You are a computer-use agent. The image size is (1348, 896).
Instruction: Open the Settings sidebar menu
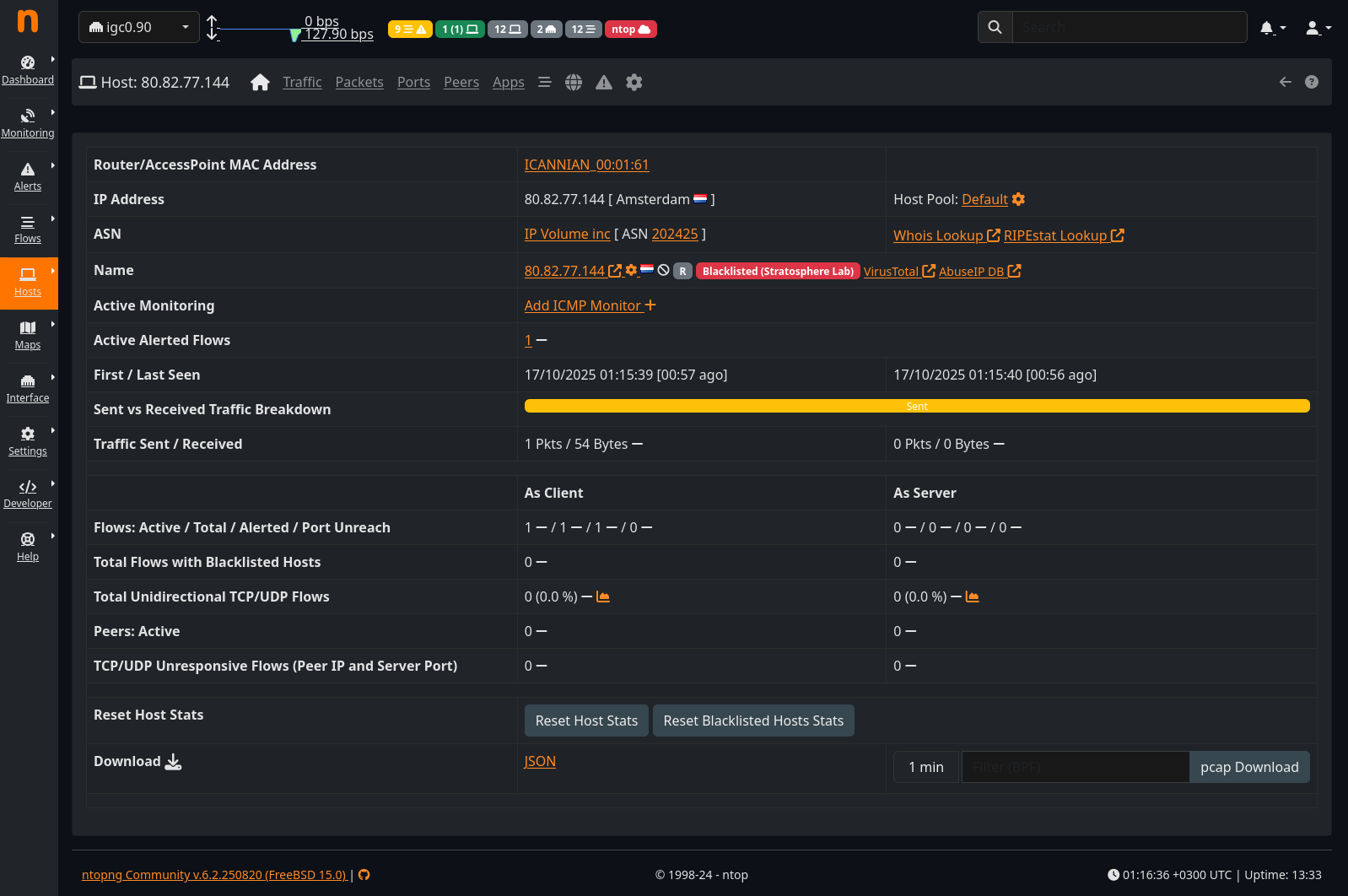pyautogui.click(x=28, y=442)
